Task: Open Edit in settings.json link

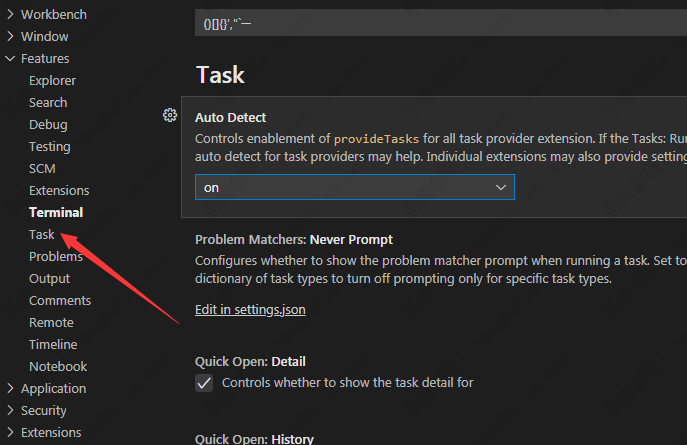Action: pyautogui.click(x=250, y=310)
